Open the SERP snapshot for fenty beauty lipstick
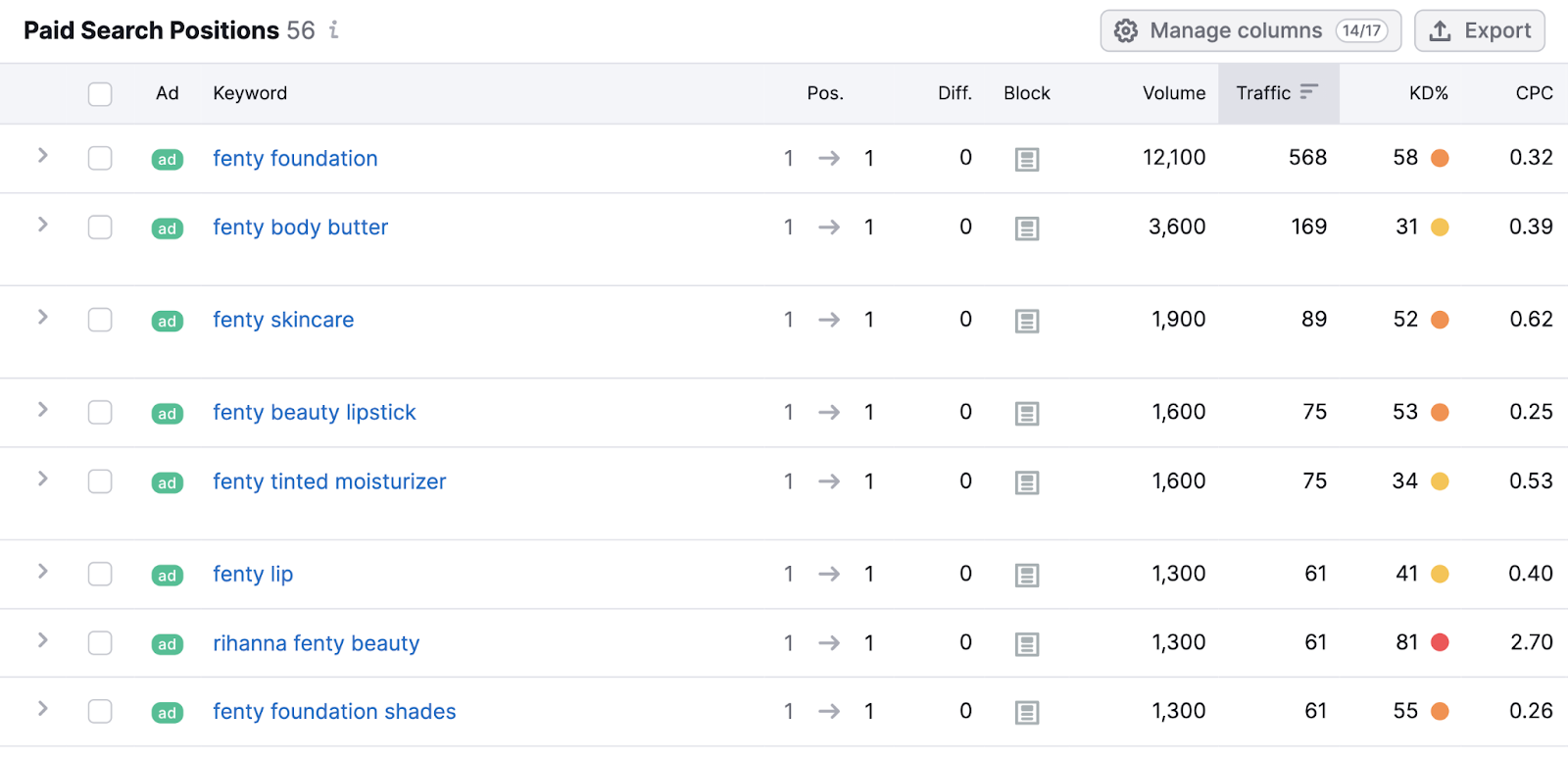The image size is (1568, 758). 1026,413
